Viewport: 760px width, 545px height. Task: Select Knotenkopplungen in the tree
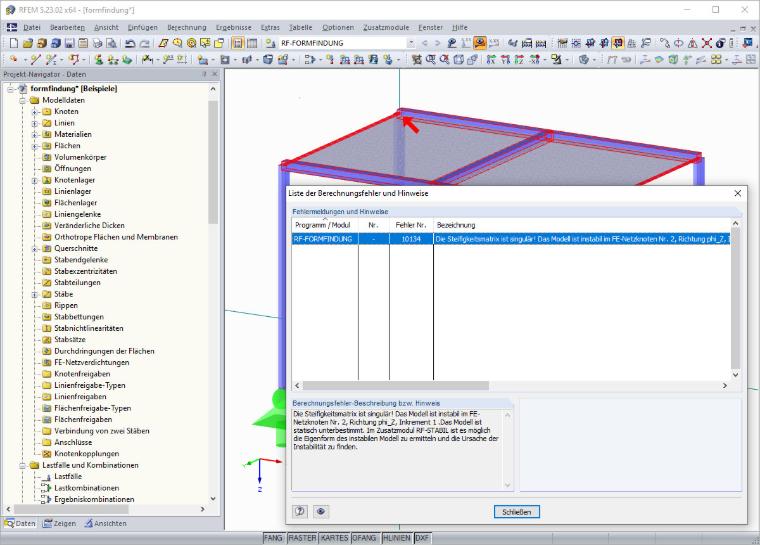[86, 454]
